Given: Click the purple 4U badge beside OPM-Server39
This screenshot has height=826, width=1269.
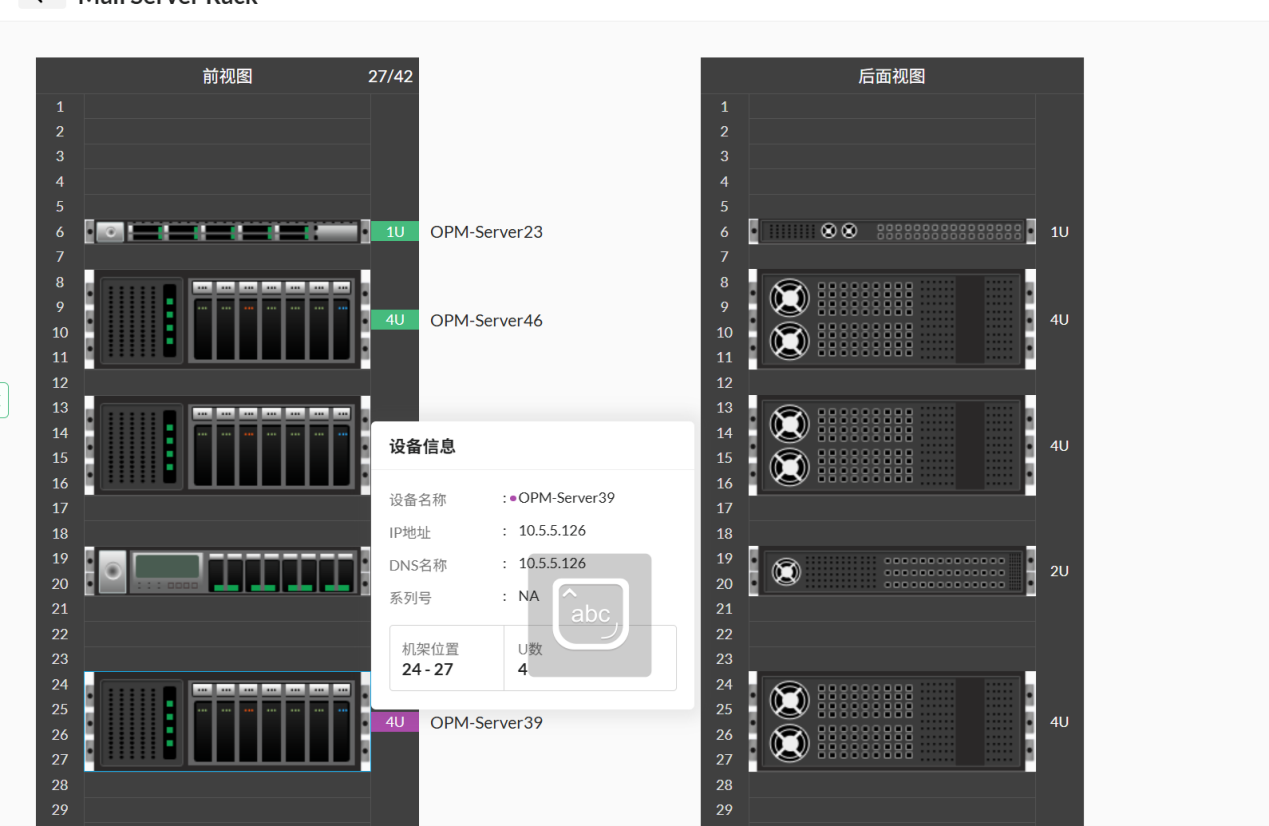Looking at the screenshot, I should 394,721.
